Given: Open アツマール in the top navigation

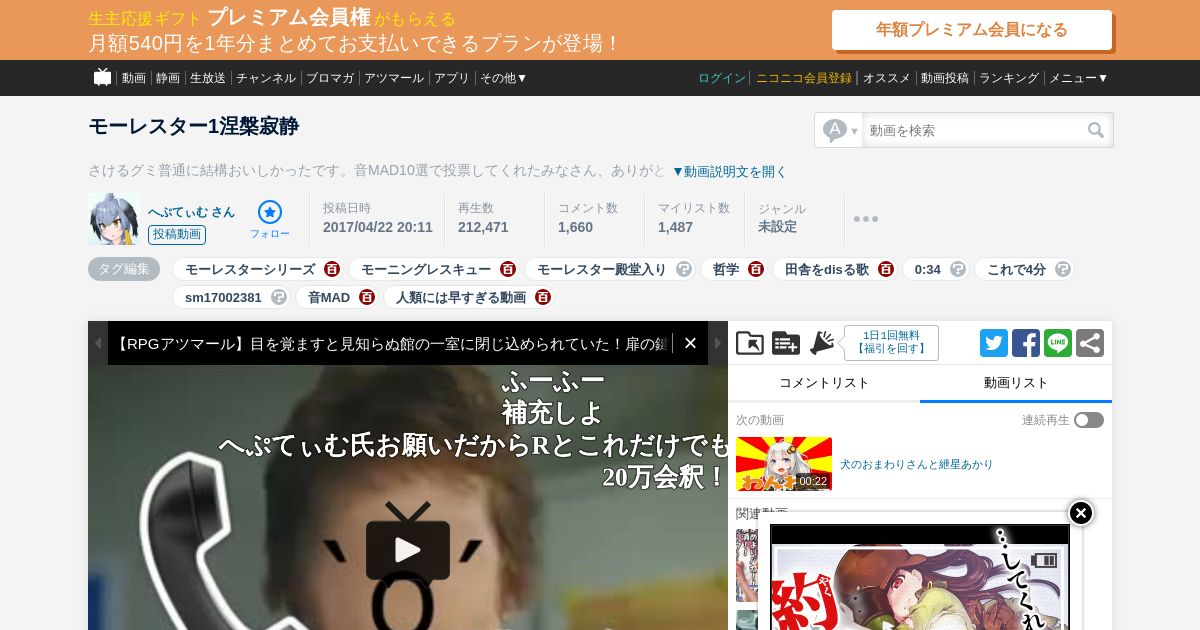Looking at the screenshot, I should click(394, 78).
